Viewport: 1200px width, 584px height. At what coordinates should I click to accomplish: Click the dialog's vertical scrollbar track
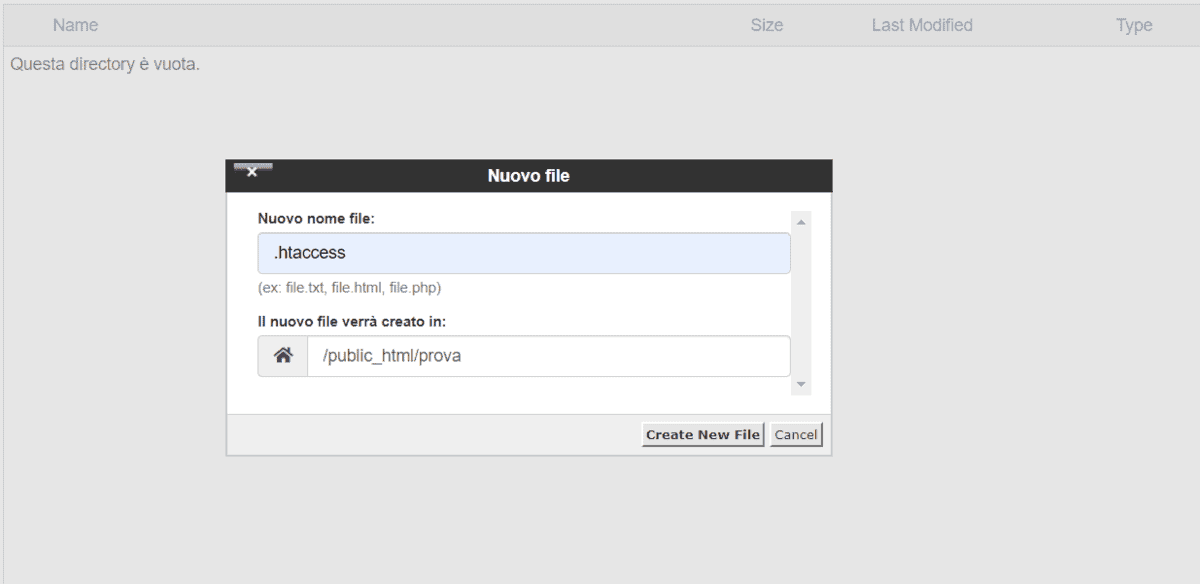(800, 300)
